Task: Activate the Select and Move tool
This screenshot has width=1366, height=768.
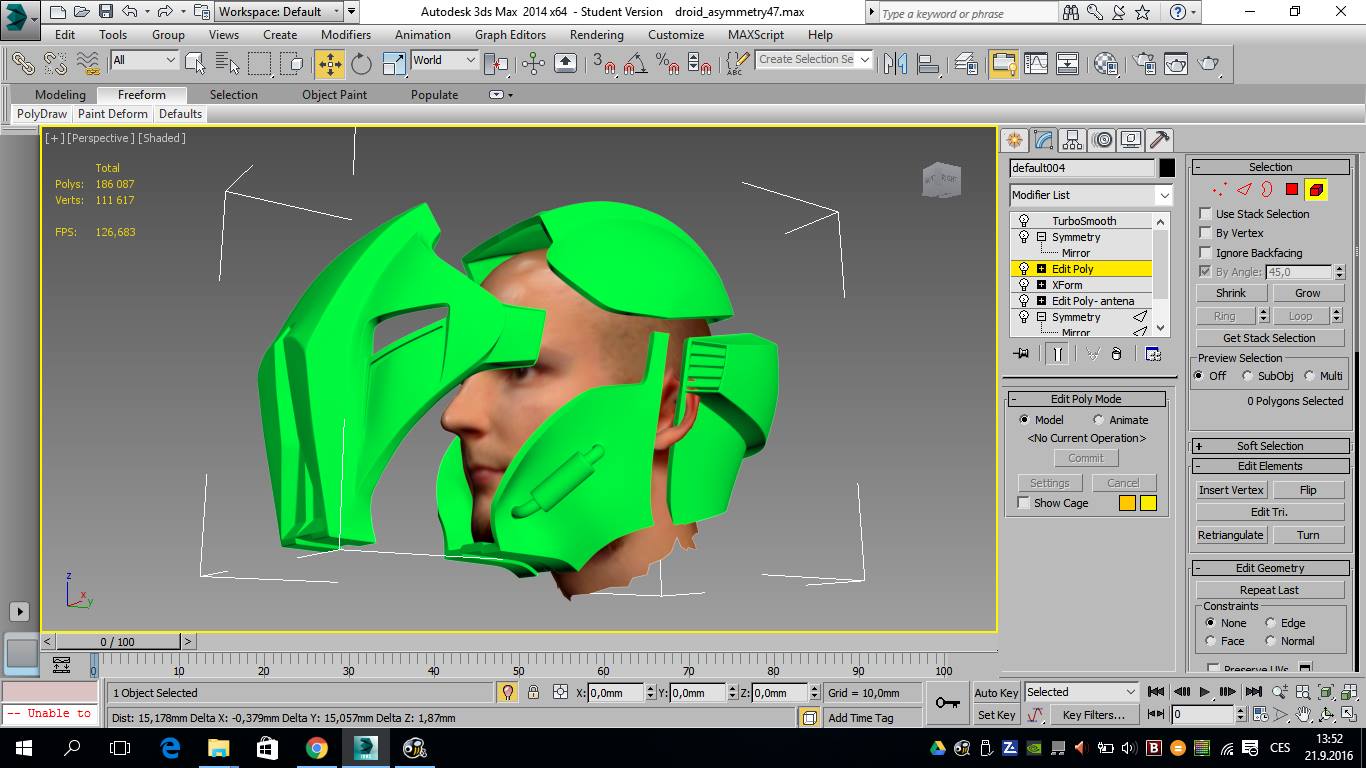Action: 329,64
